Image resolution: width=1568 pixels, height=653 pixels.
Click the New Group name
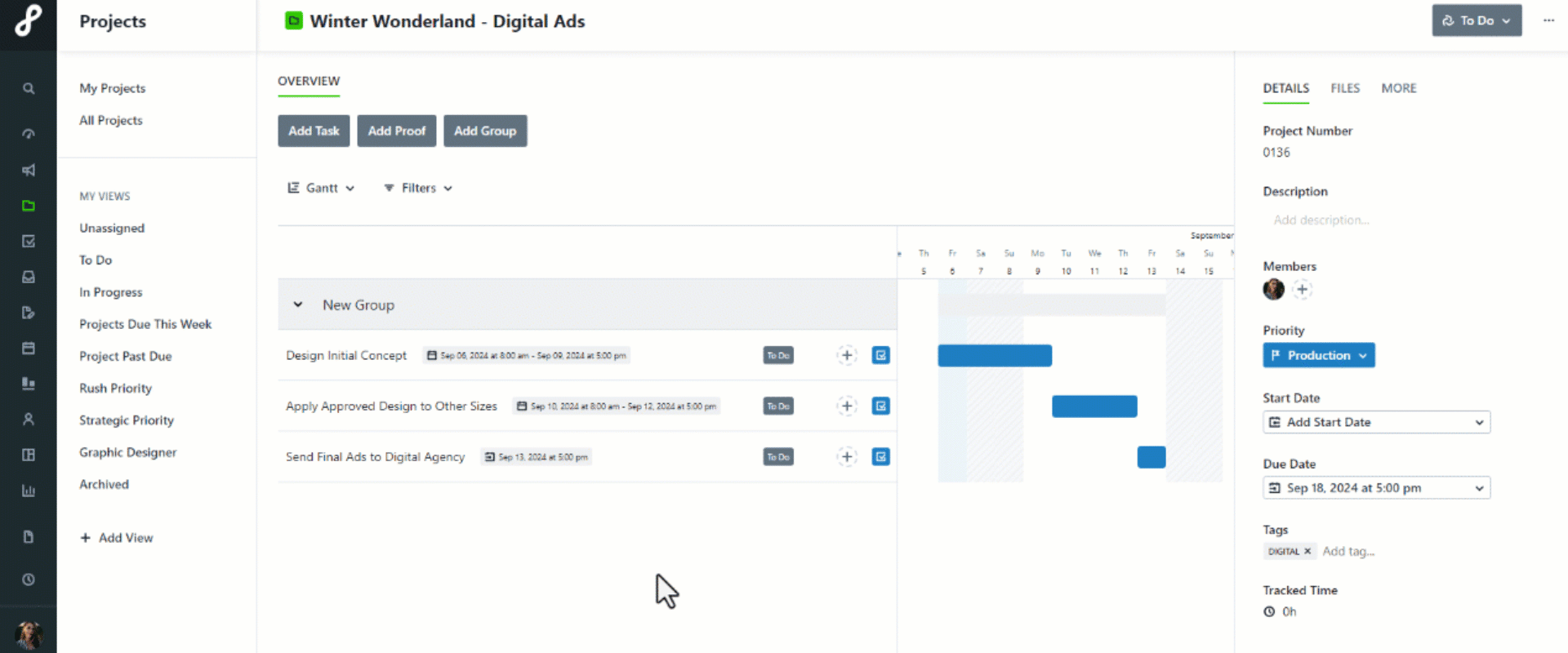[x=359, y=304]
